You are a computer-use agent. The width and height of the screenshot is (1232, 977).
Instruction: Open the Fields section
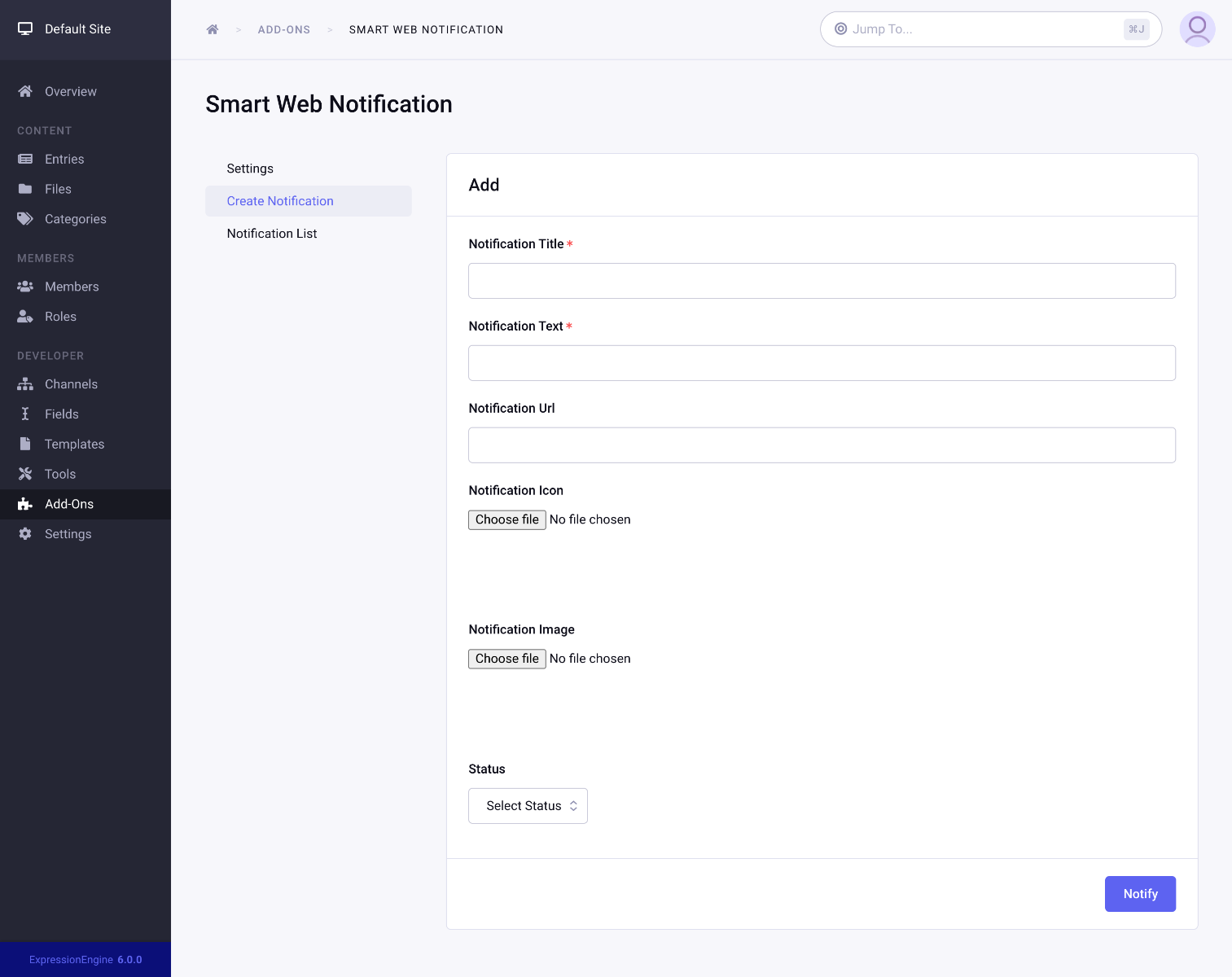(62, 414)
